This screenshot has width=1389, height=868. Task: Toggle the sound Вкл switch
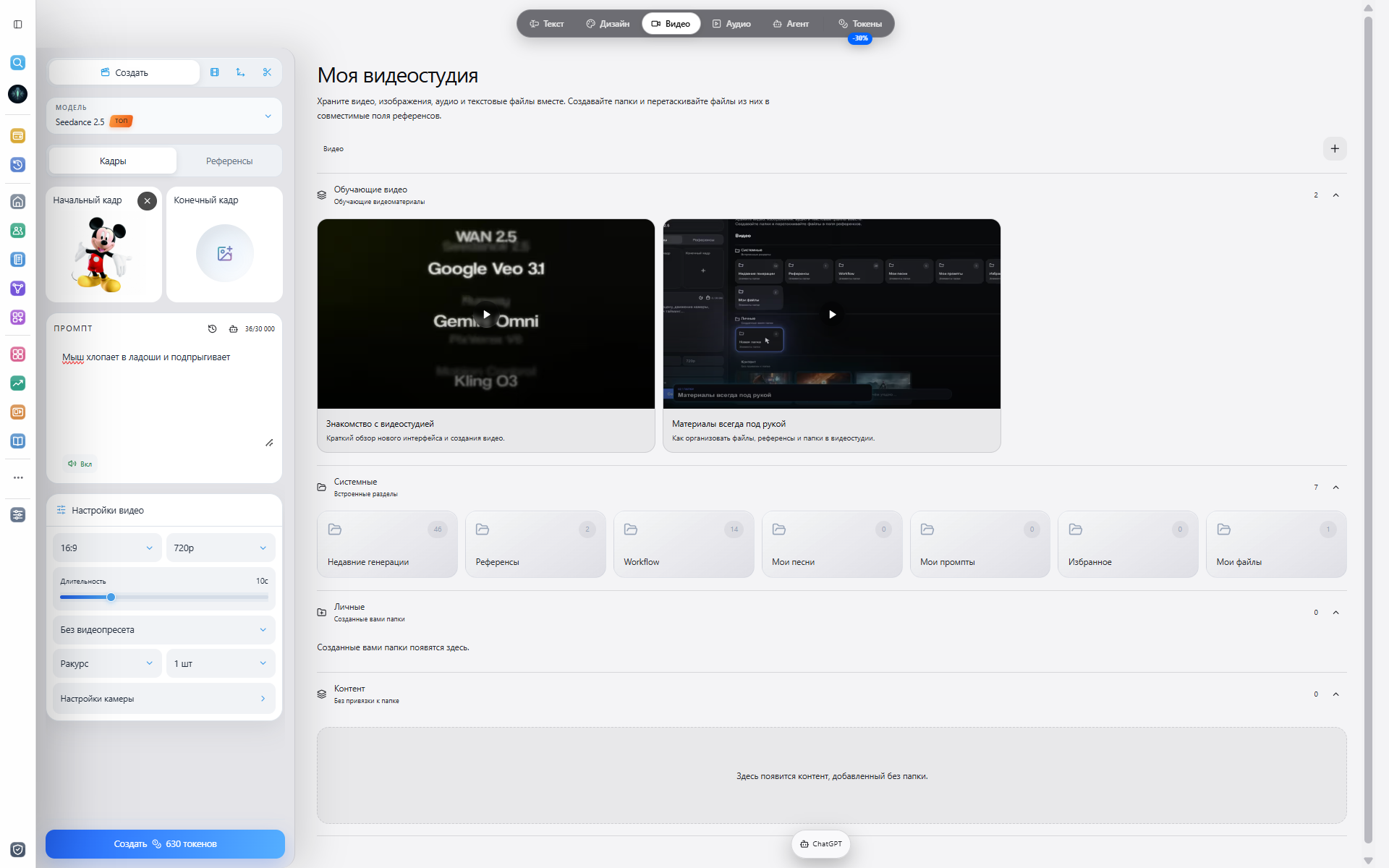(80, 464)
